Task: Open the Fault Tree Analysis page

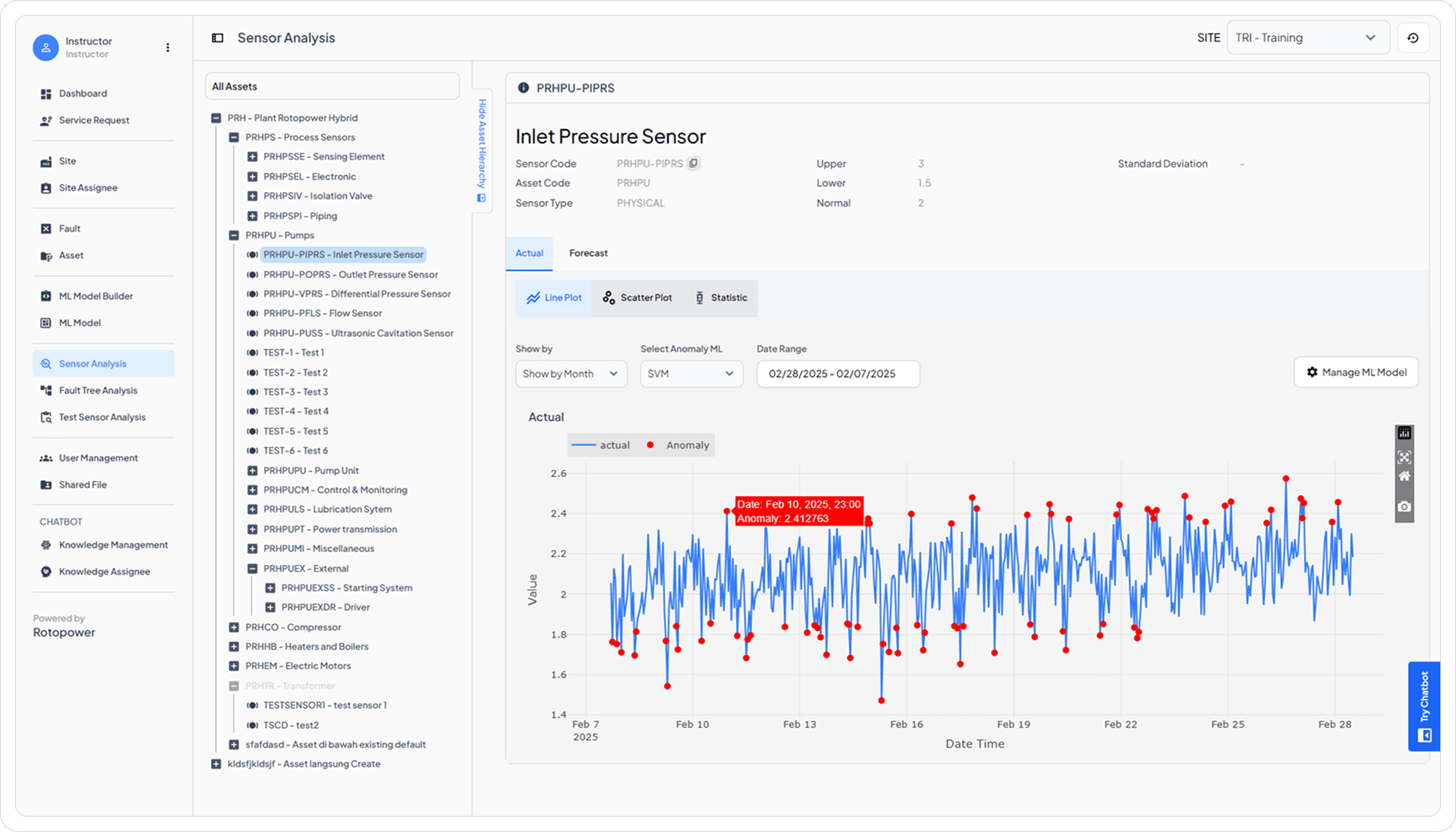Action: pyautogui.click(x=98, y=390)
